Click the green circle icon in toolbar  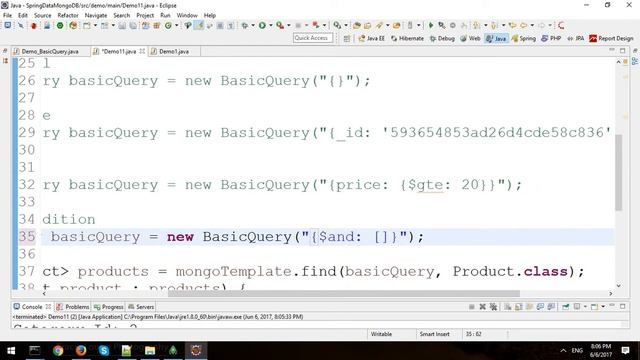click(60, 25)
